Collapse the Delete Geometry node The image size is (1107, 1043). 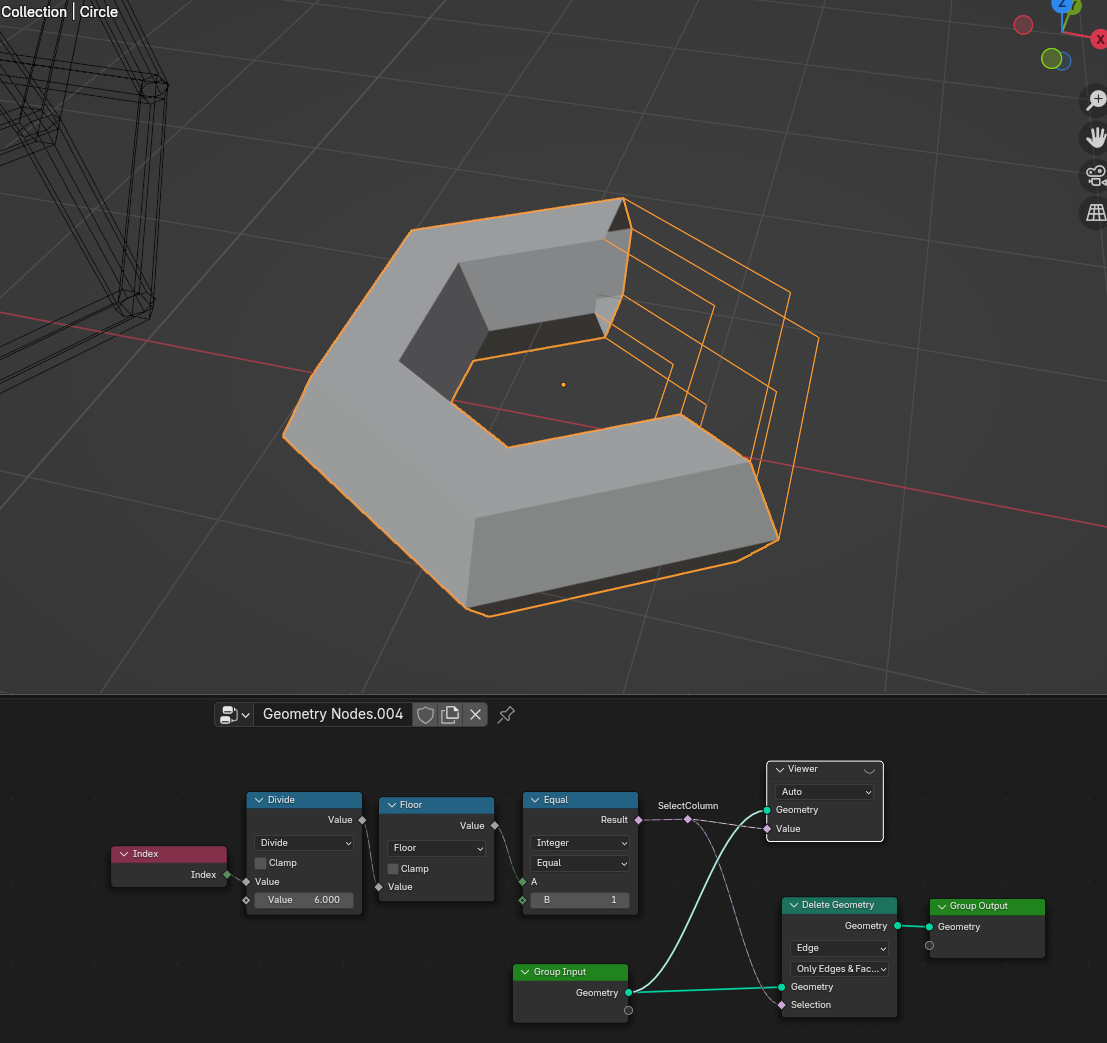coord(794,905)
